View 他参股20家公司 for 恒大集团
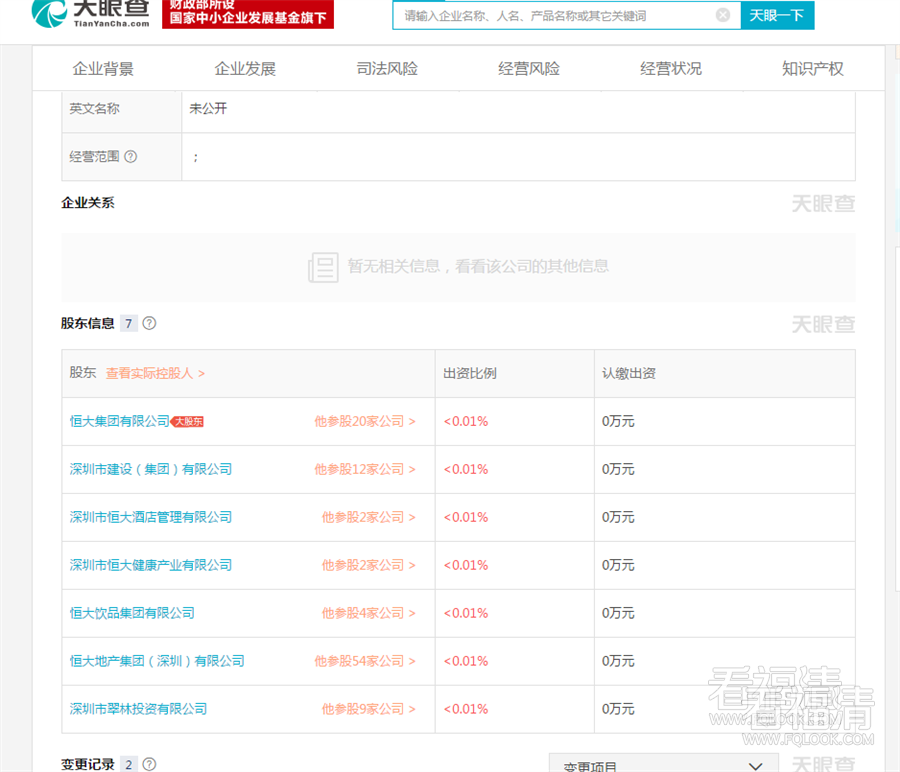Screen dimensions: 900x772 pyautogui.click(x=364, y=421)
